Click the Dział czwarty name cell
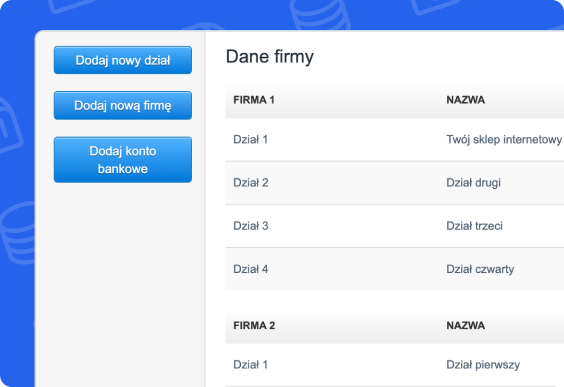Viewport: 564px width, 387px height. [480, 269]
